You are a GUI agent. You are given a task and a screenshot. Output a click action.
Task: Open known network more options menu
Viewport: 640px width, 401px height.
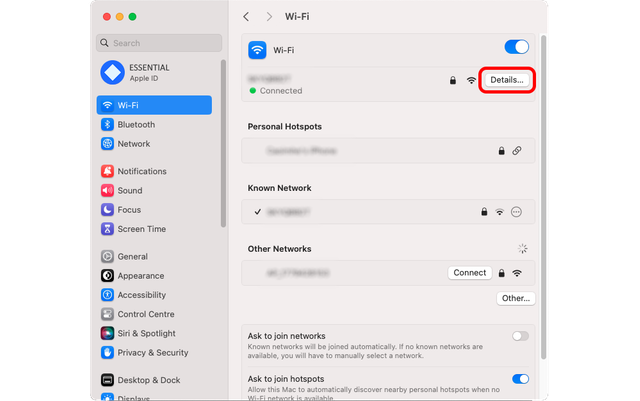[x=517, y=212]
